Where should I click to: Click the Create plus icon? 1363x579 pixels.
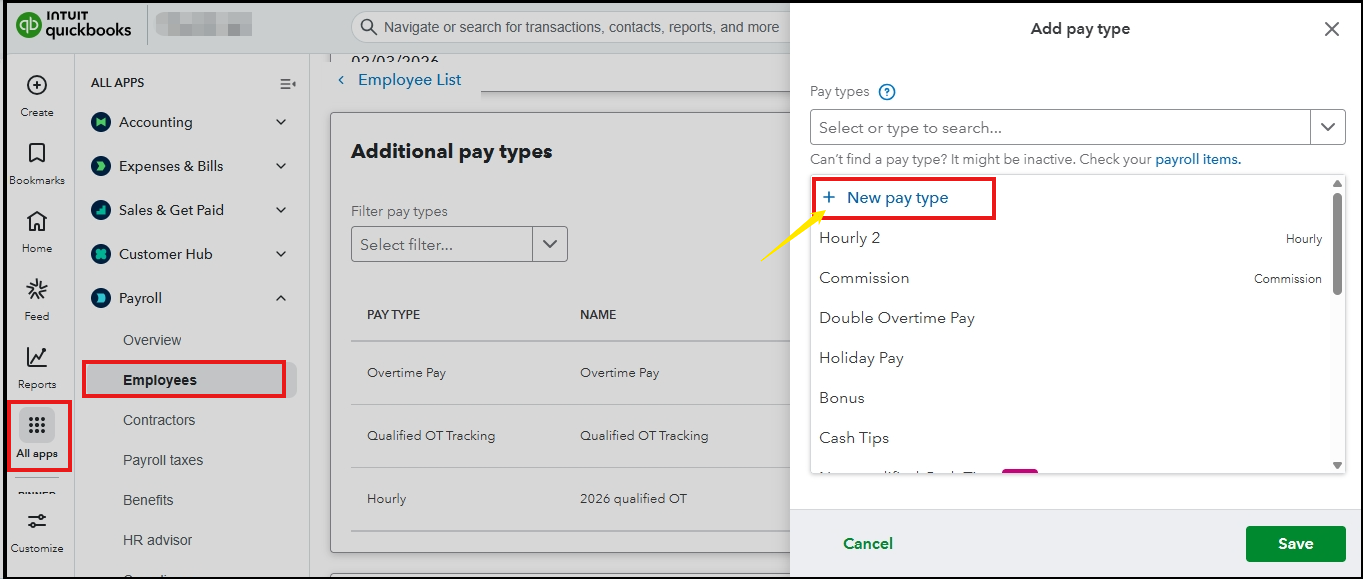37,86
